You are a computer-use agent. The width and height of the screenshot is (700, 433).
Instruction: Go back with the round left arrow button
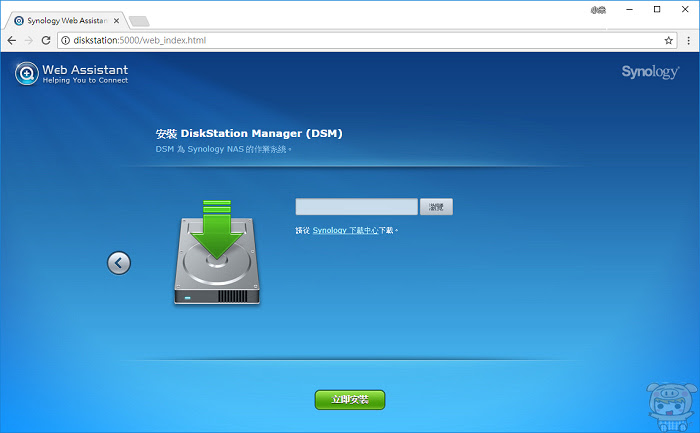[x=119, y=263]
